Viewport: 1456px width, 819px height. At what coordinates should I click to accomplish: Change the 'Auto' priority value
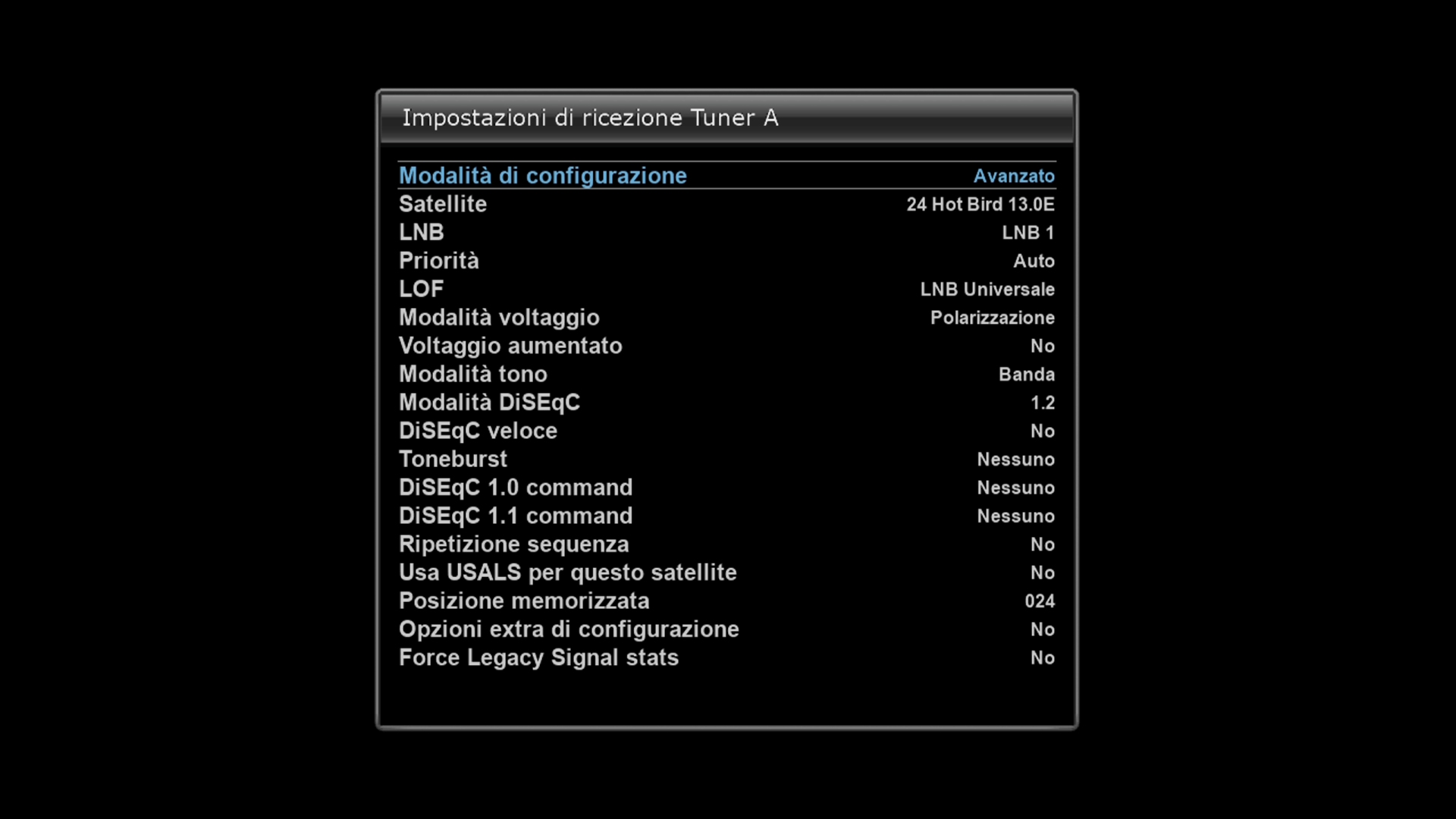click(x=1034, y=261)
